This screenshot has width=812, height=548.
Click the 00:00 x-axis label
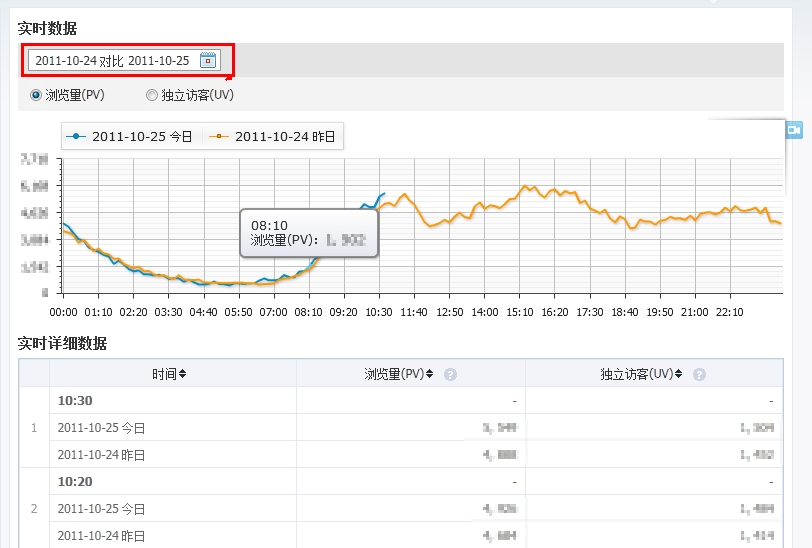coord(63,312)
